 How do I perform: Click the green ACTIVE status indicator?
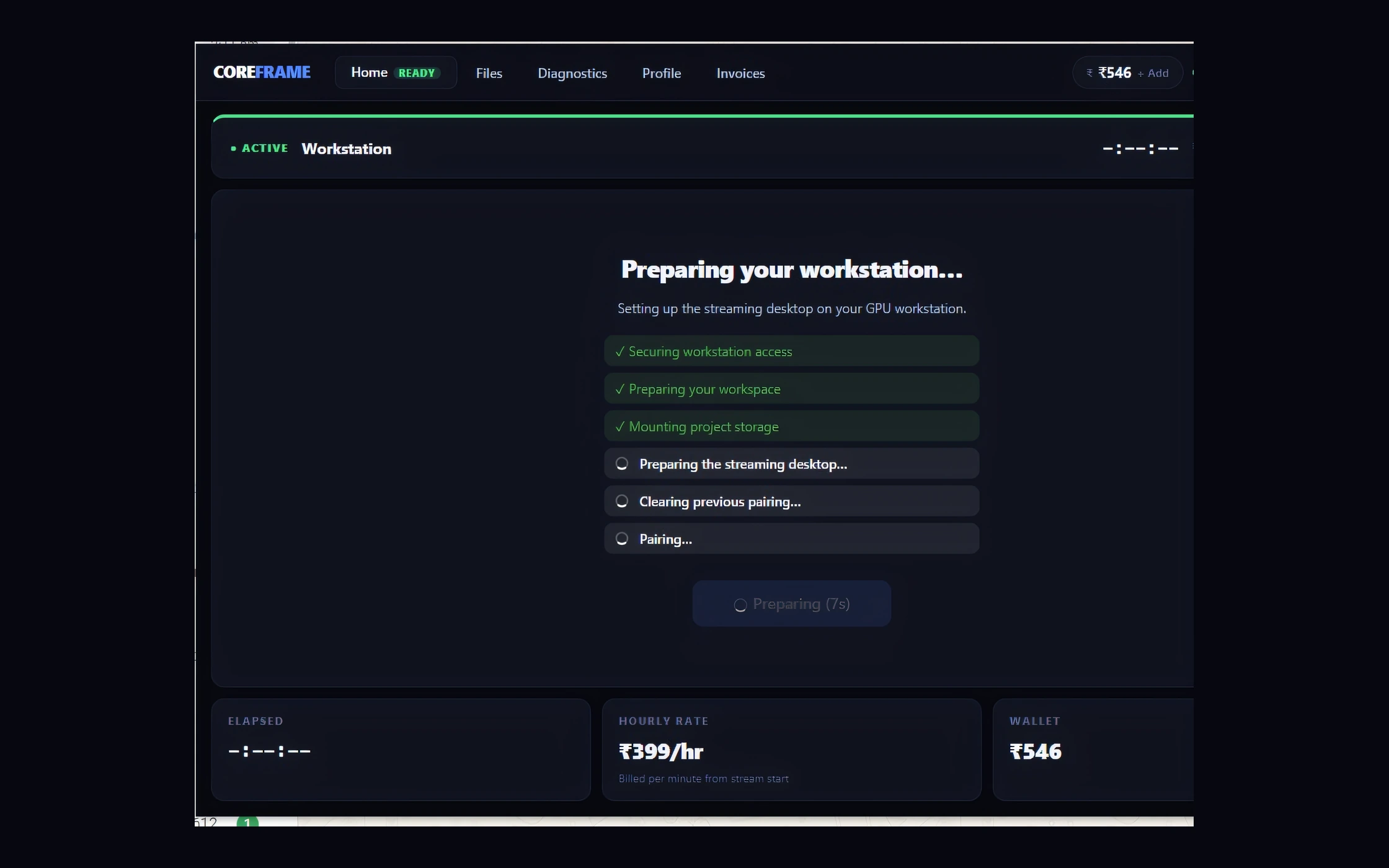click(259, 148)
